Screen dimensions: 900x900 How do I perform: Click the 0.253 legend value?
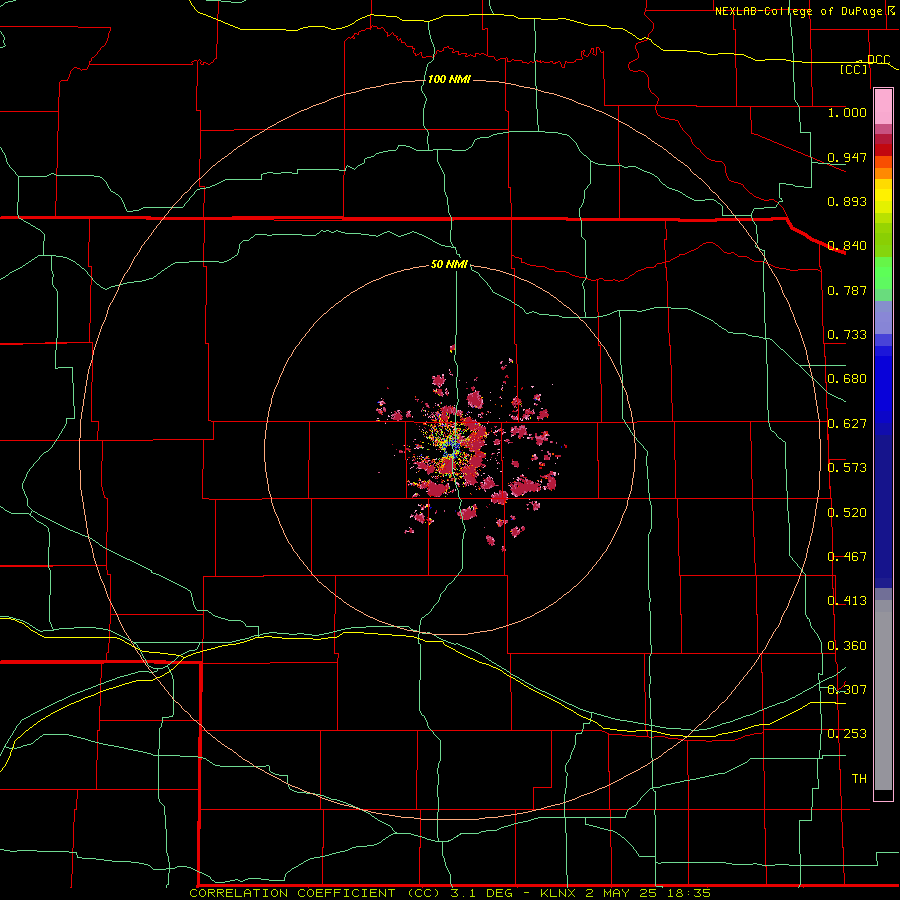pos(847,734)
